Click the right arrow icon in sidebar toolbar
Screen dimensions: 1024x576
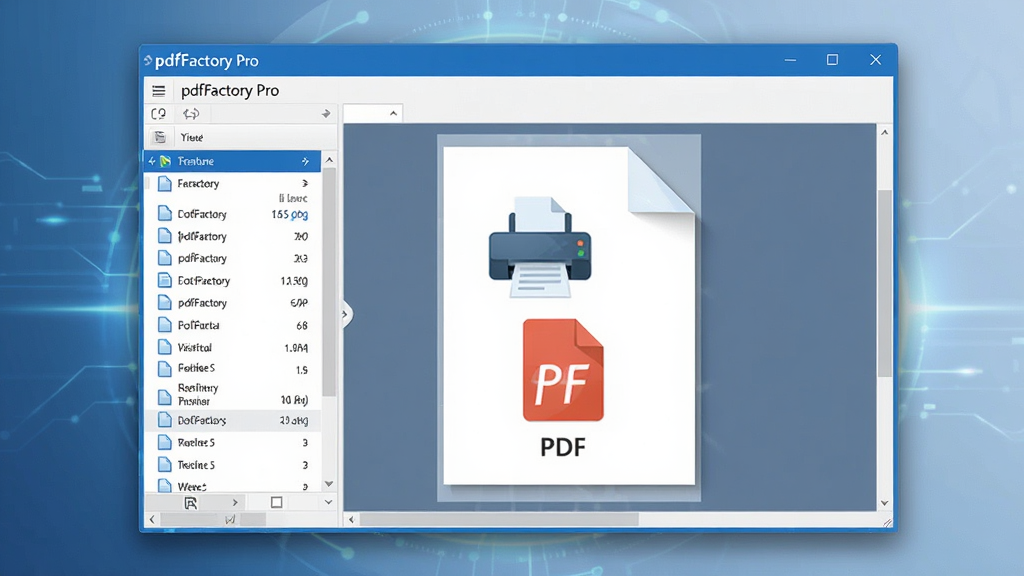(x=326, y=114)
